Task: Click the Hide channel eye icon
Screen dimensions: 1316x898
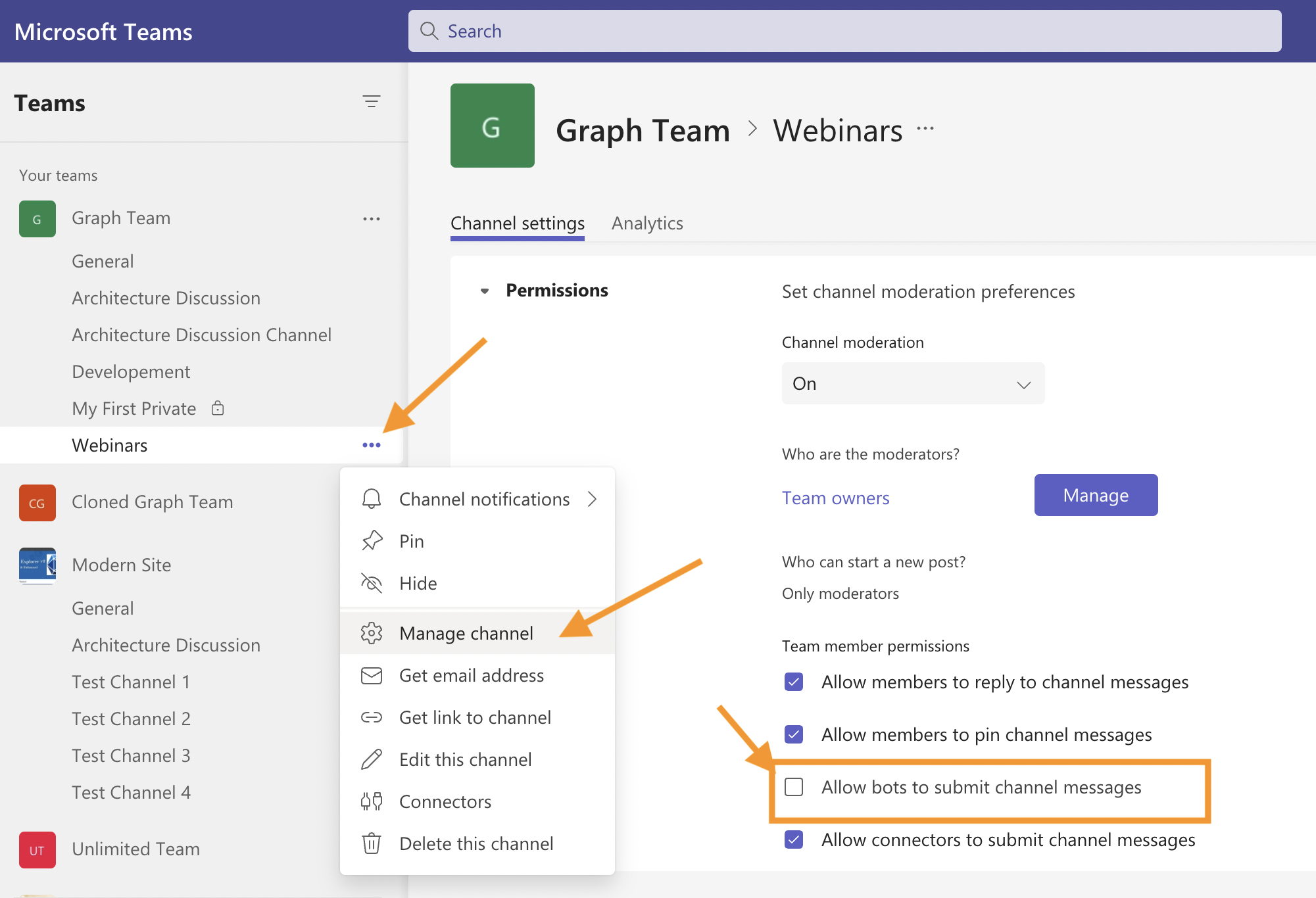Action: [x=372, y=583]
